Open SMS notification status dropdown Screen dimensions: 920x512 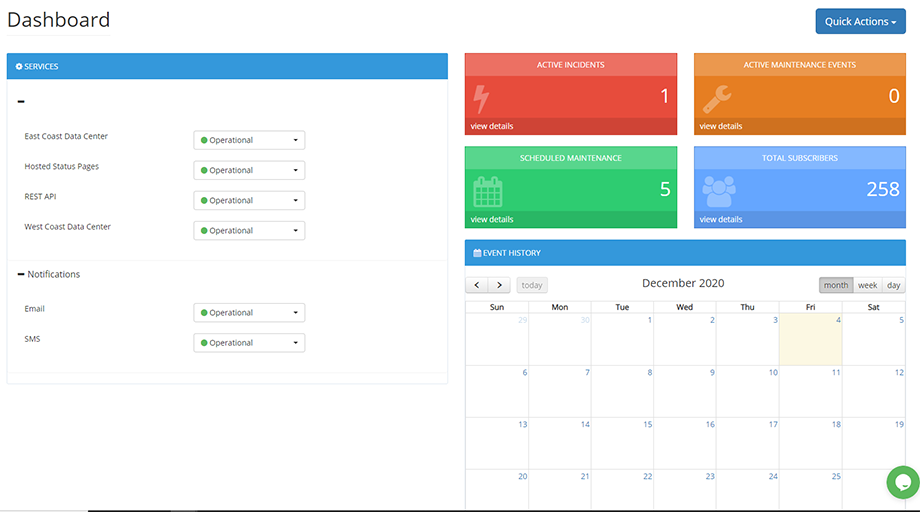(249, 343)
